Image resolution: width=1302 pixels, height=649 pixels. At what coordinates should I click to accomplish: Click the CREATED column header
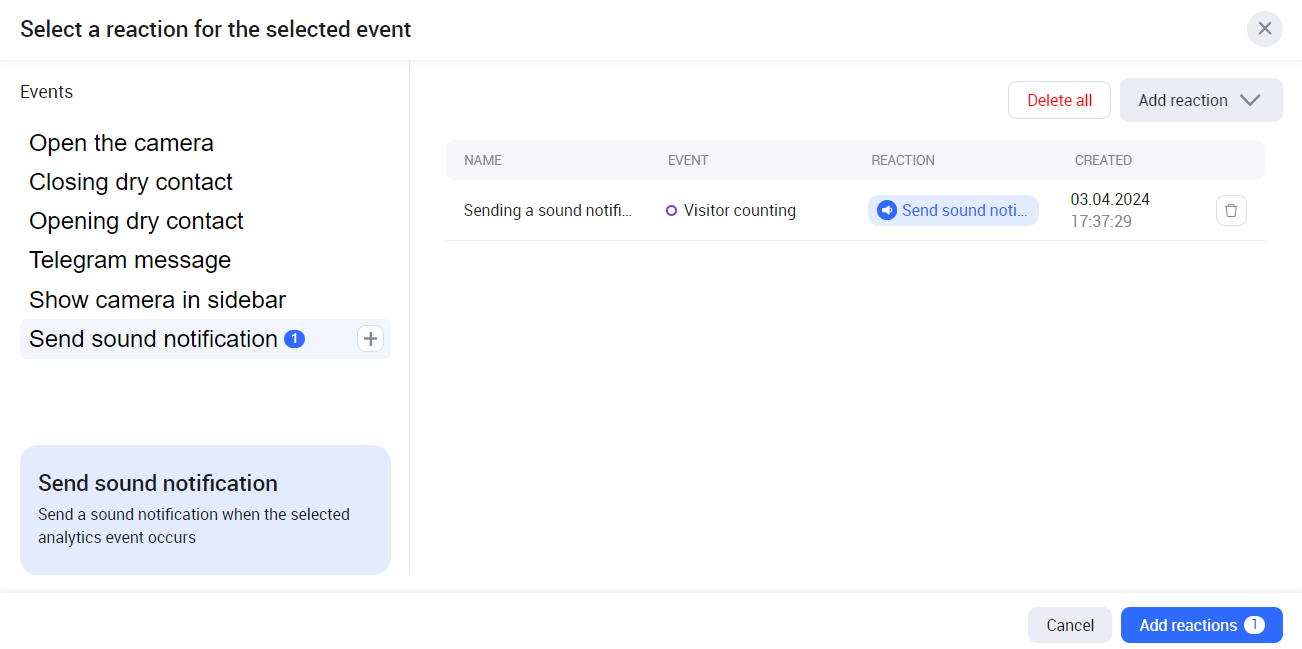click(1103, 160)
